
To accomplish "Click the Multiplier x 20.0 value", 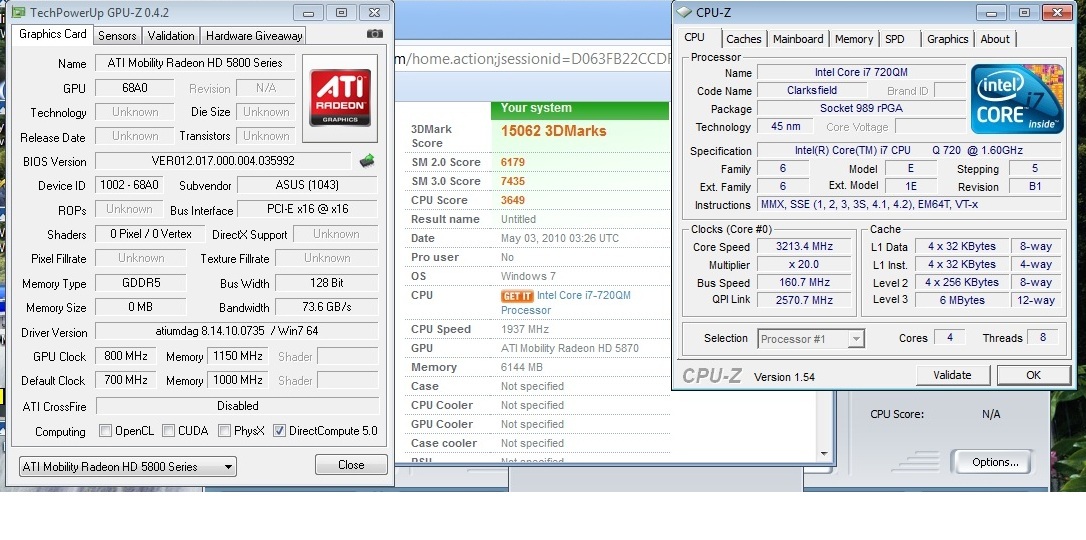I will [805, 264].
